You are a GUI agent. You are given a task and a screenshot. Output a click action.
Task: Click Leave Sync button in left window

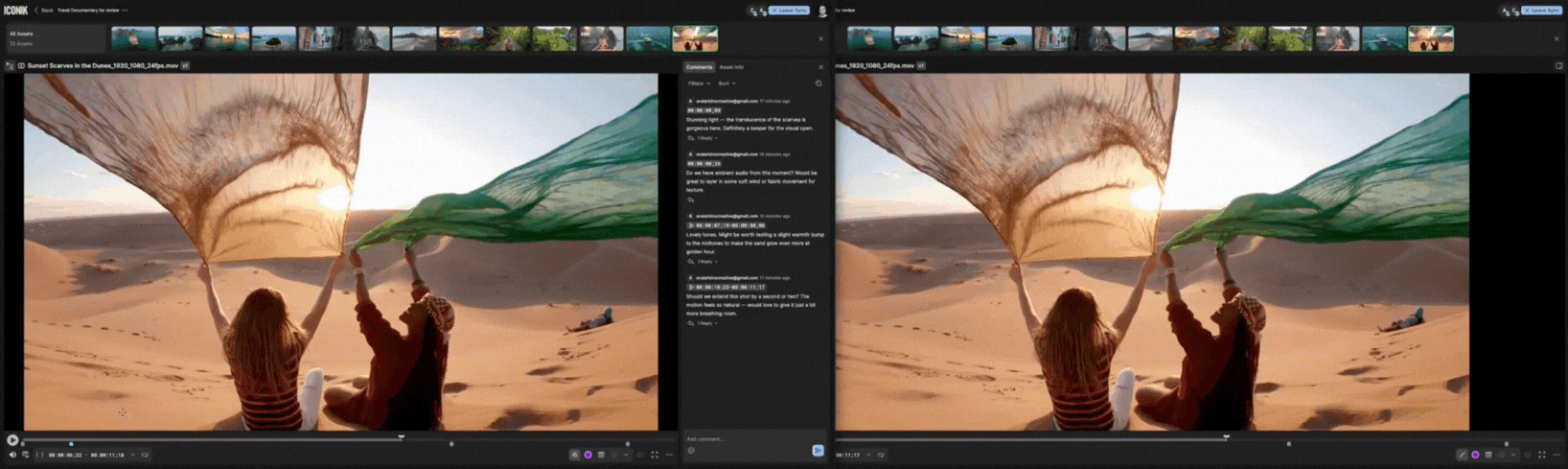point(790,11)
